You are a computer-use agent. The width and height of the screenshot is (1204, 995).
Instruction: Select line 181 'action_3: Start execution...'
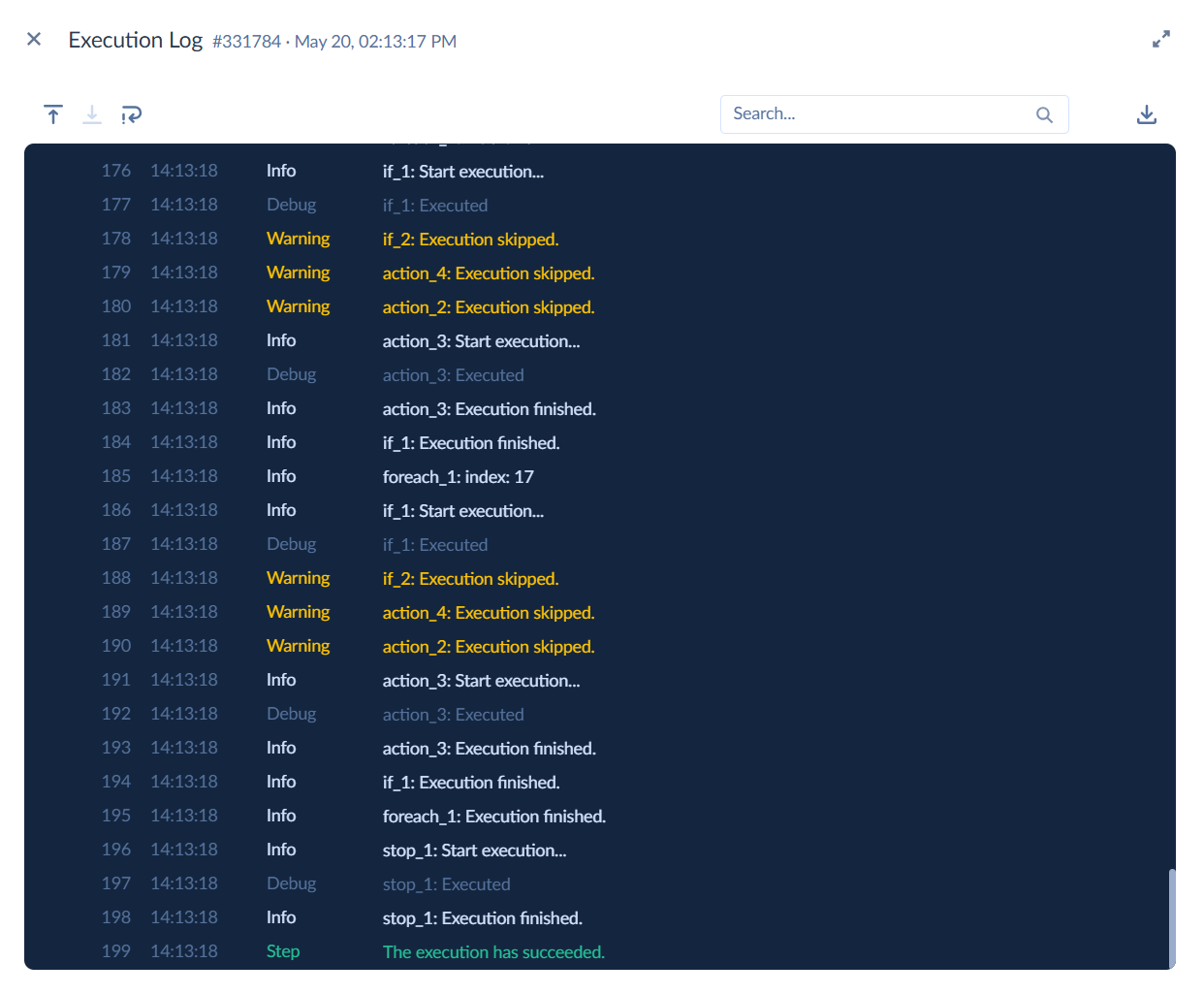pos(482,341)
